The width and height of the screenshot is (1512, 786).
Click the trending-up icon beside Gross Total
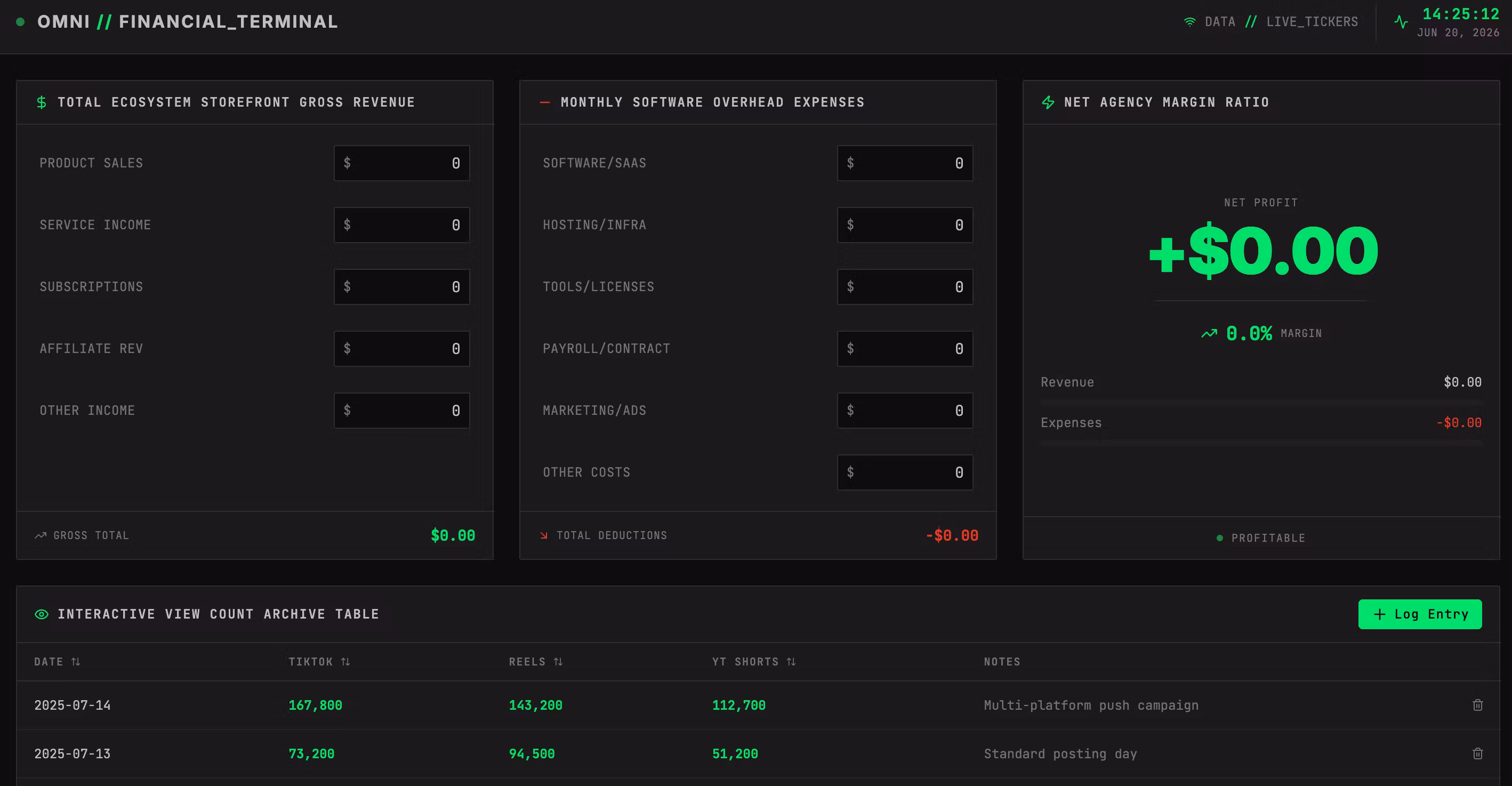pyautogui.click(x=41, y=535)
